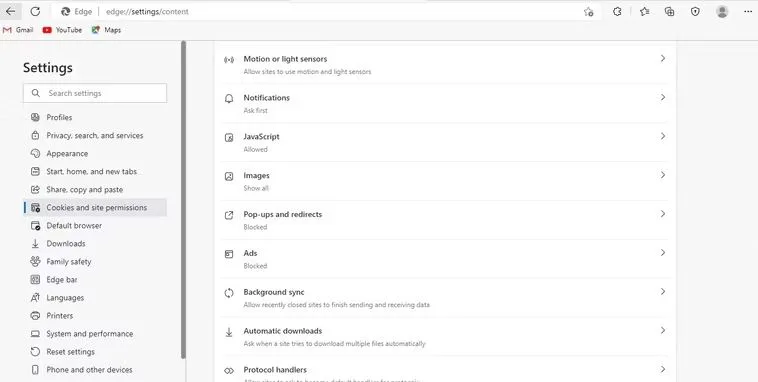This screenshot has height=382, width=758.
Task: Expand Images permission chevron
Action: 663,175
